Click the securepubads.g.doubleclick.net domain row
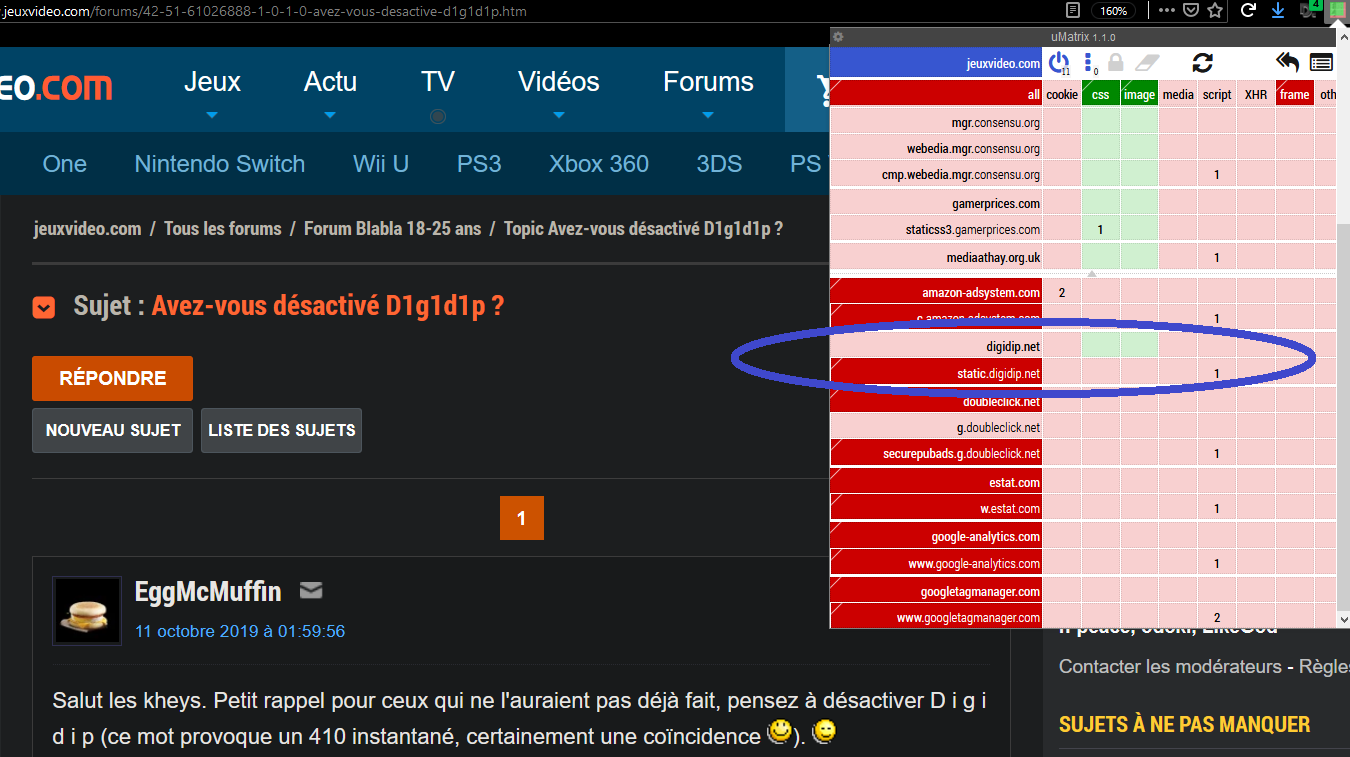The image size is (1350, 757). pos(936,453)
